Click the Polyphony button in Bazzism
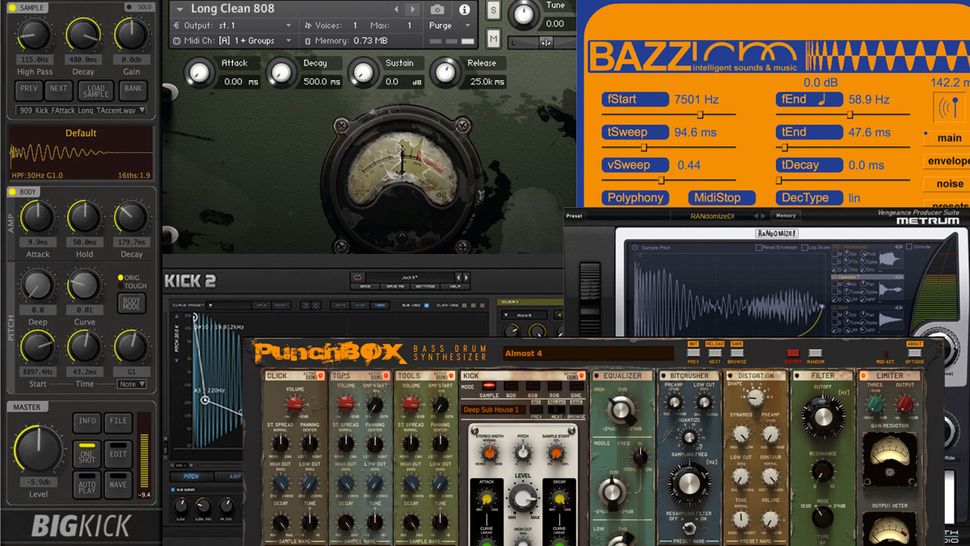The image size is (970, 546). pos(635,198)
